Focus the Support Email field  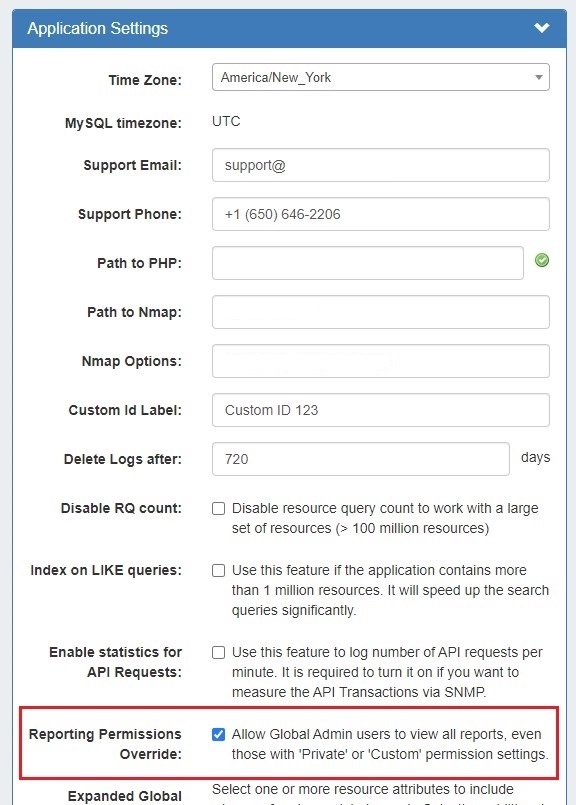[380, 165]
